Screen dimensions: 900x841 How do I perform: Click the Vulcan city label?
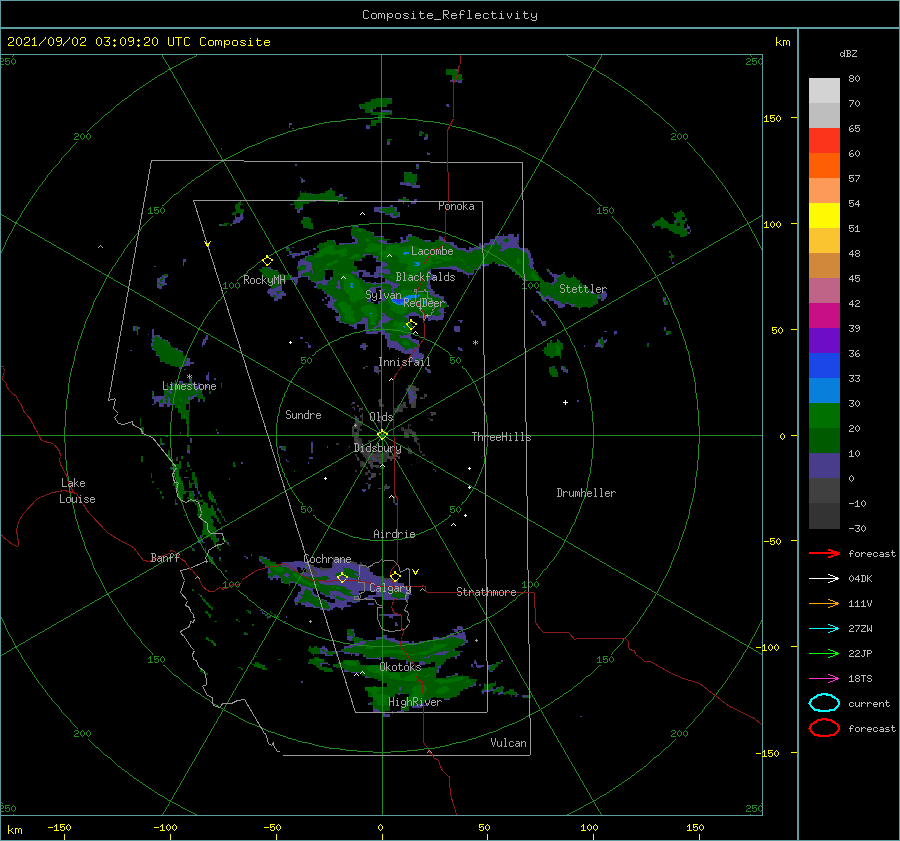click(x=508, y=743)
